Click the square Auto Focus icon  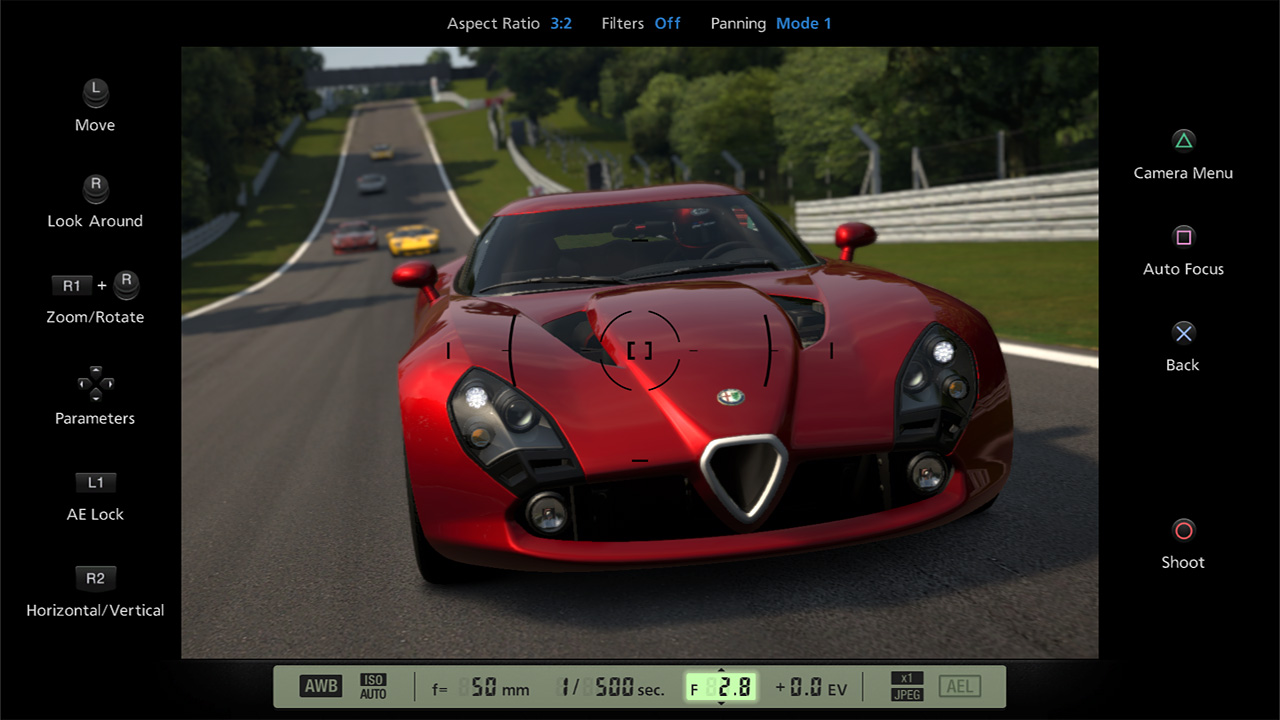(x=1183, y=237)
